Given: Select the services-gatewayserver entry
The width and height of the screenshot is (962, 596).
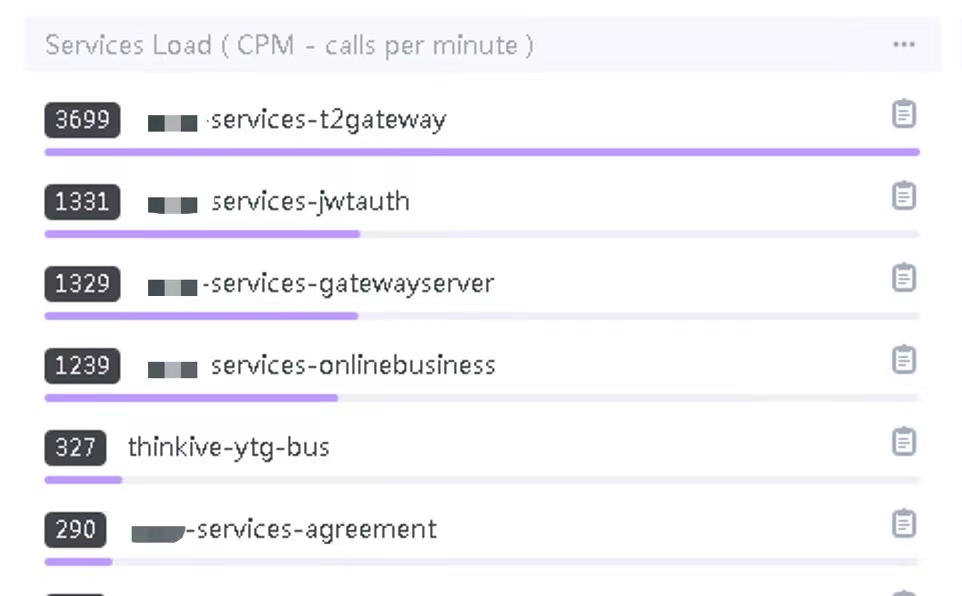Looking at the screenshot, I should (321, 284).
